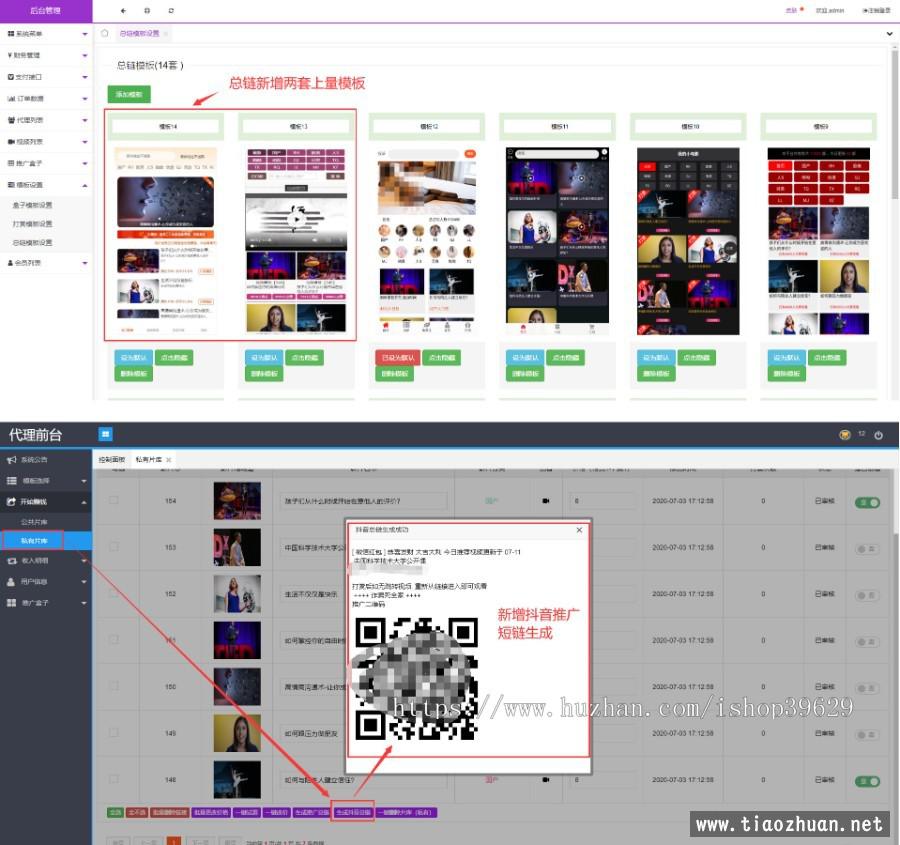Click the home icon beside 总链模板设置 tab
Screen dimensions: 900x845
pos(104,33)
